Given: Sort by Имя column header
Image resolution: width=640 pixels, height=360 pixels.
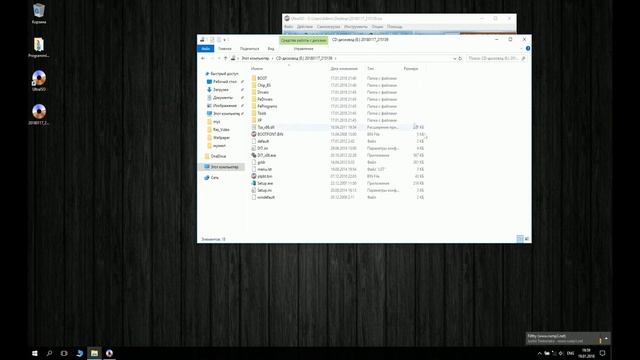Looking at the screenshot, I should point(257,69).
